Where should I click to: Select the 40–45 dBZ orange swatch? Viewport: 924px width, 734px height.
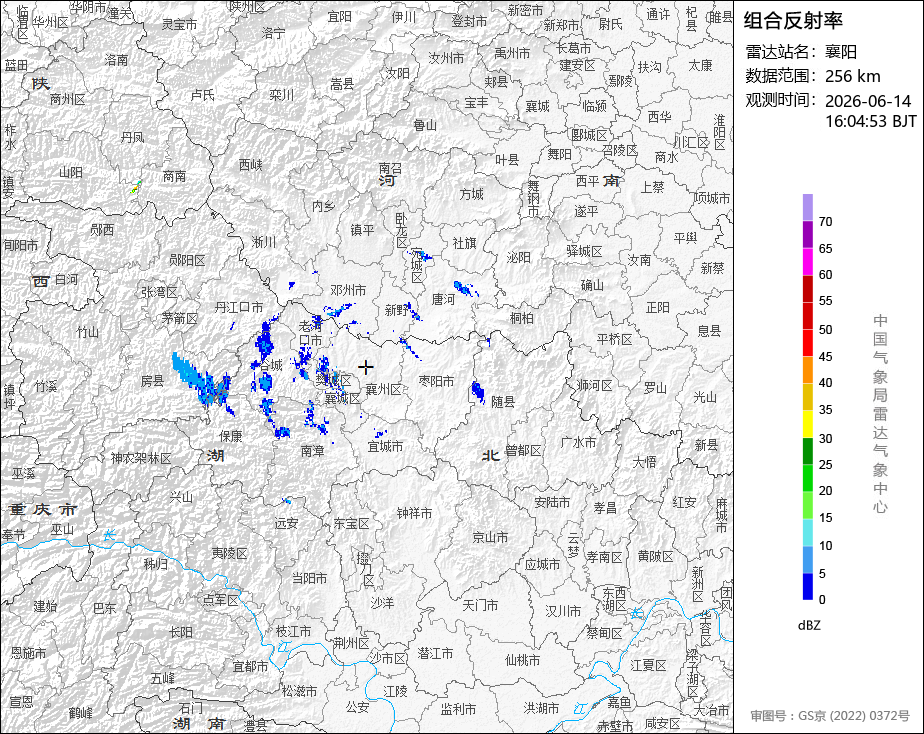(x=807, y=369)
